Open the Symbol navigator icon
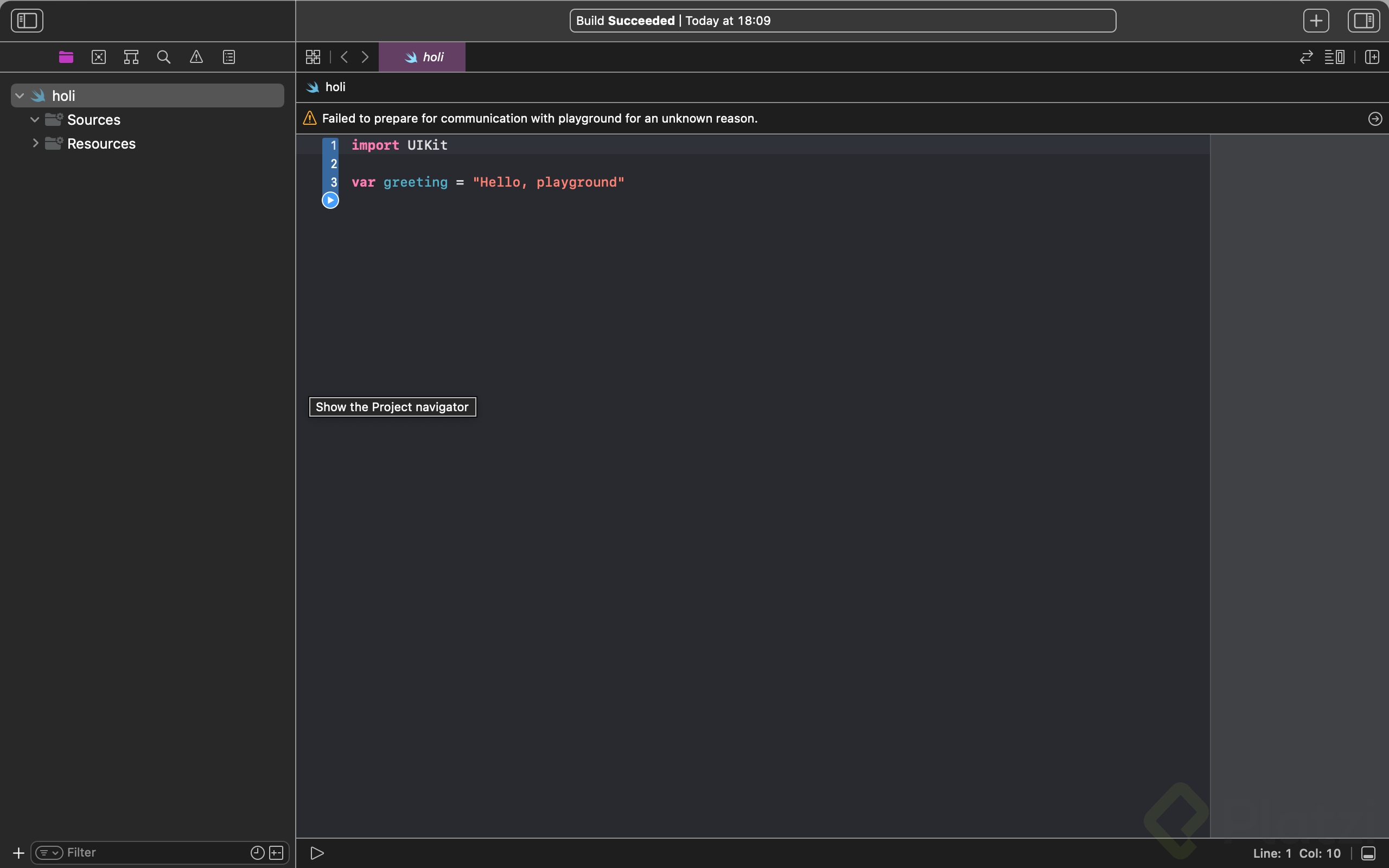1389x868 pixels. pyautogui.click(x=131, y=57)
